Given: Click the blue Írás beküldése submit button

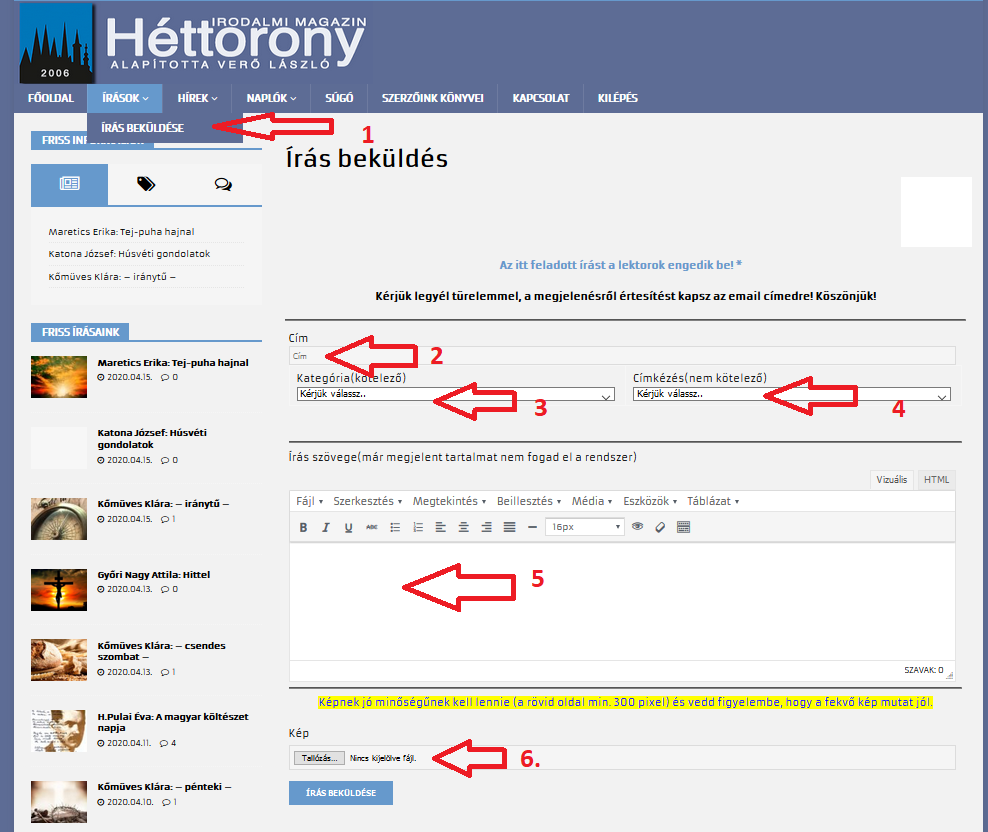Looking at the screenshot, I should [x=340, y=793].
